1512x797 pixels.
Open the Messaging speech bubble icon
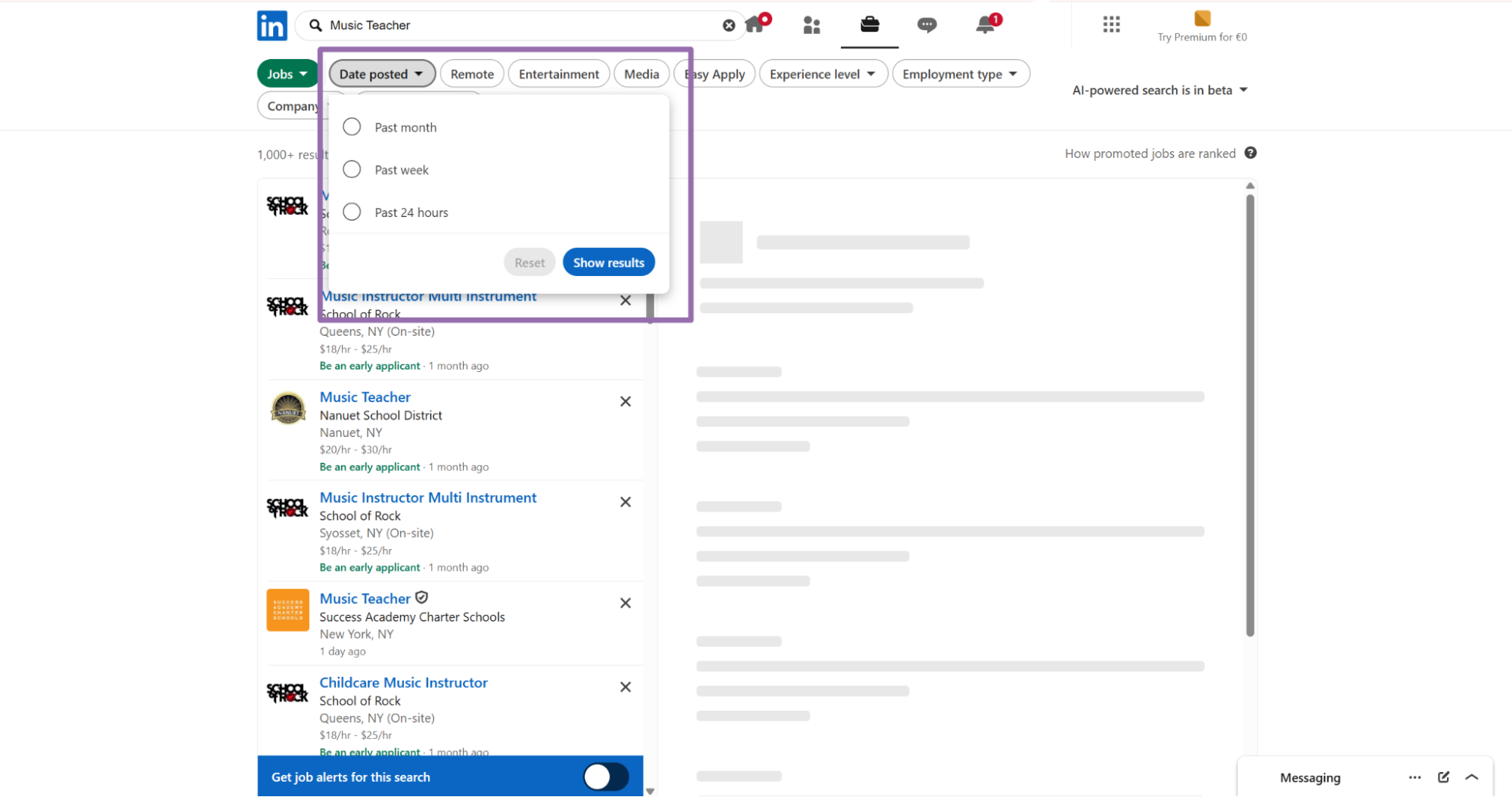pos(927,25)
